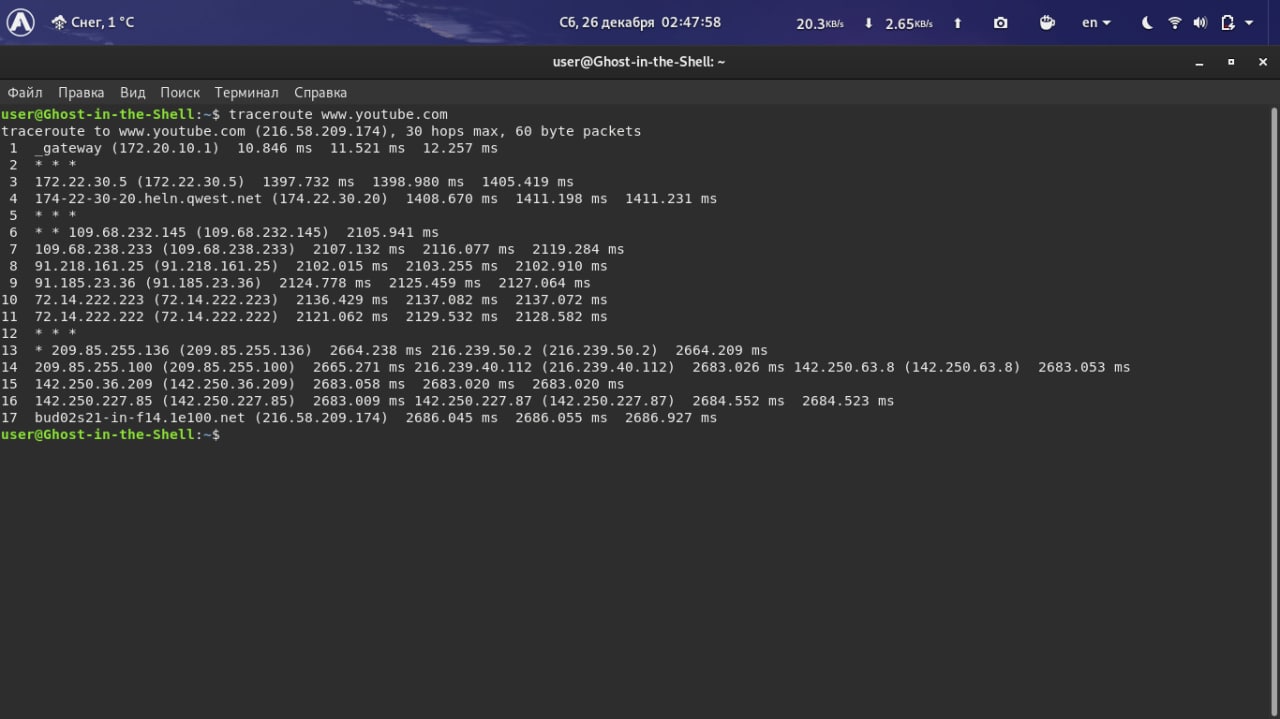Click the text '216.239.50.2 (216.239.50.2)'
Viewport: 1280px width, 719px height.
pyautogui.click(x=544, y=350)
